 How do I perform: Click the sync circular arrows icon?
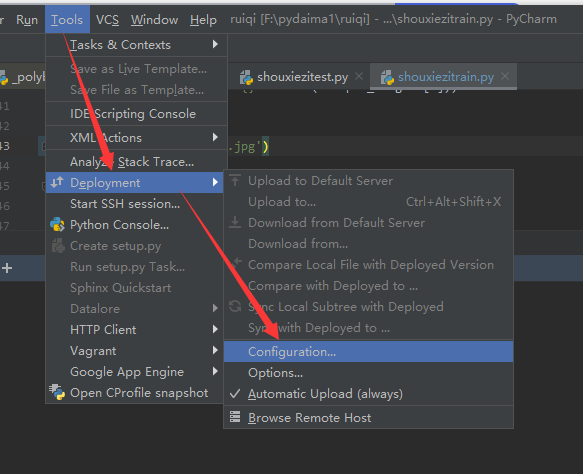[x=235, y=306]
